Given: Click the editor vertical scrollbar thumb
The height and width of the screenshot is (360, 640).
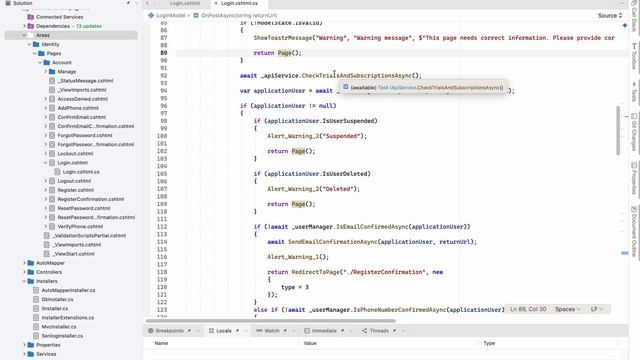Looking at the screenshot, I should [x=618, y=131].
